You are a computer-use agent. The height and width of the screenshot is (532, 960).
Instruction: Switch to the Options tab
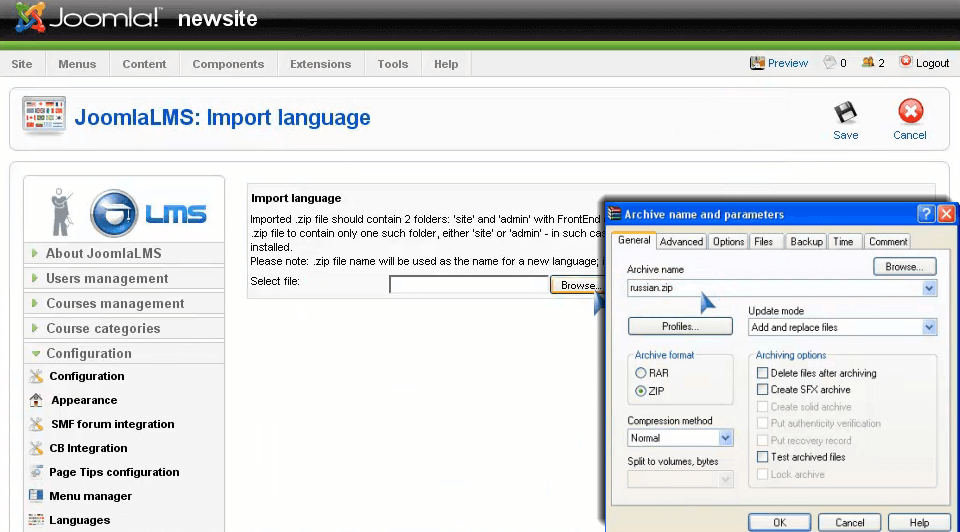(729, 242)
